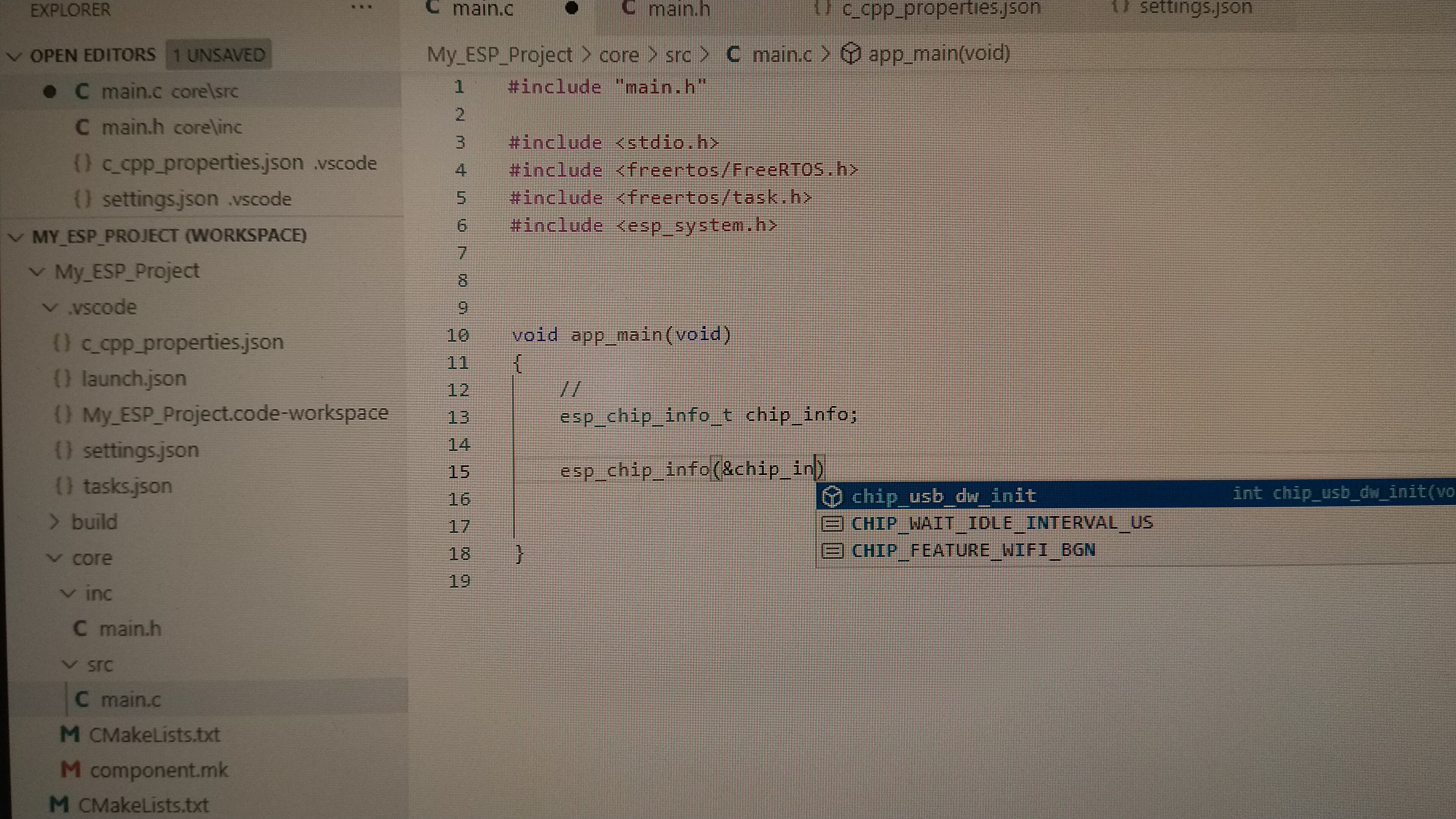
Task: Open launch.json in the .vscode folder
Action: pyautogui.click(x=134, y=378)
